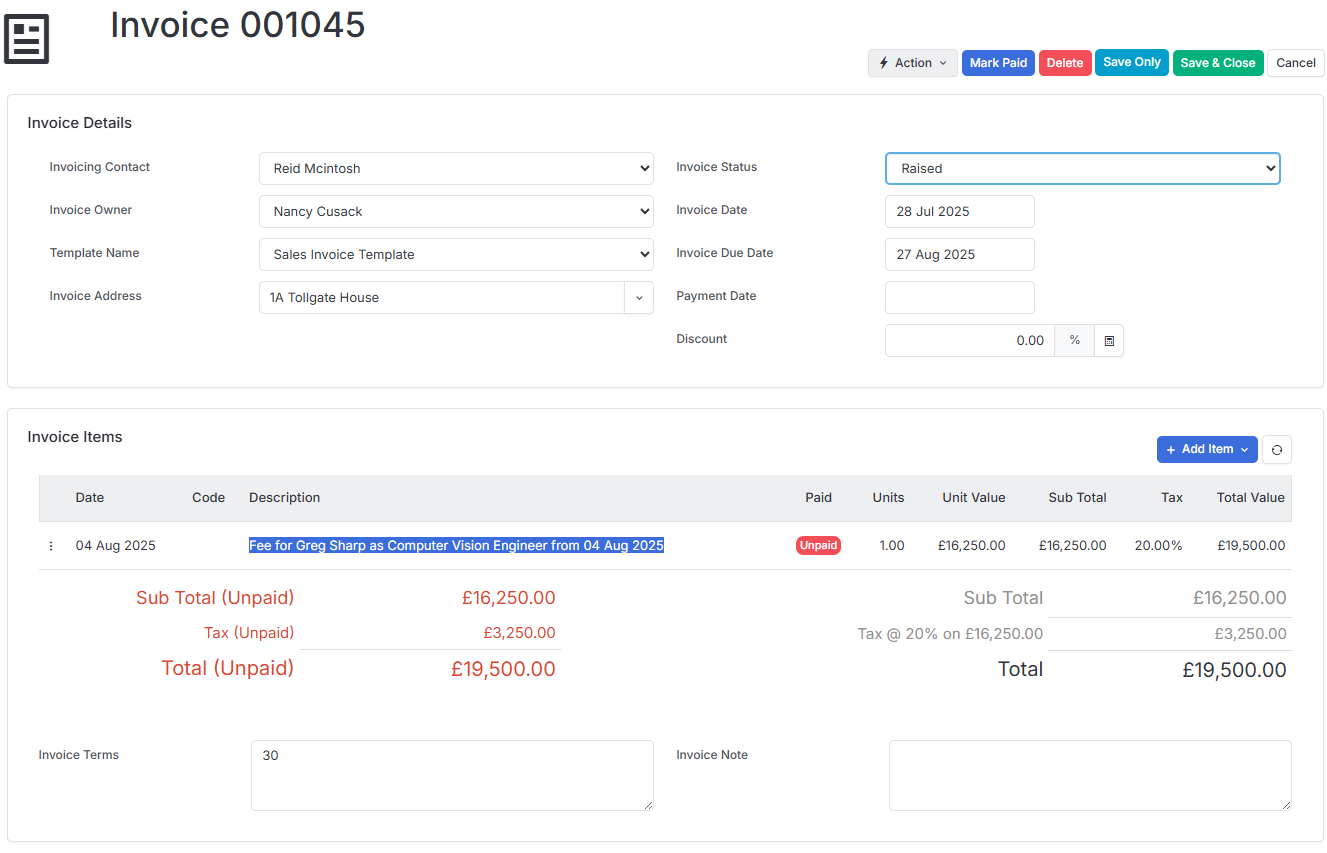Screen dimensions: 1327x853
Task: Click the refresh invoice items icon
Action: tap(1277, 450)
